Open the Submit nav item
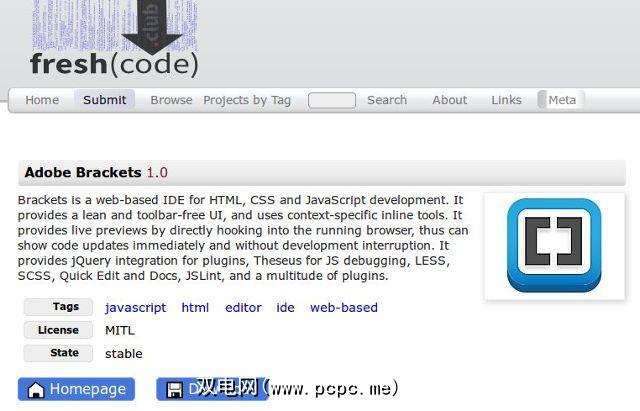The height and width of the screenshot is (411, 640). coord(104,100)
